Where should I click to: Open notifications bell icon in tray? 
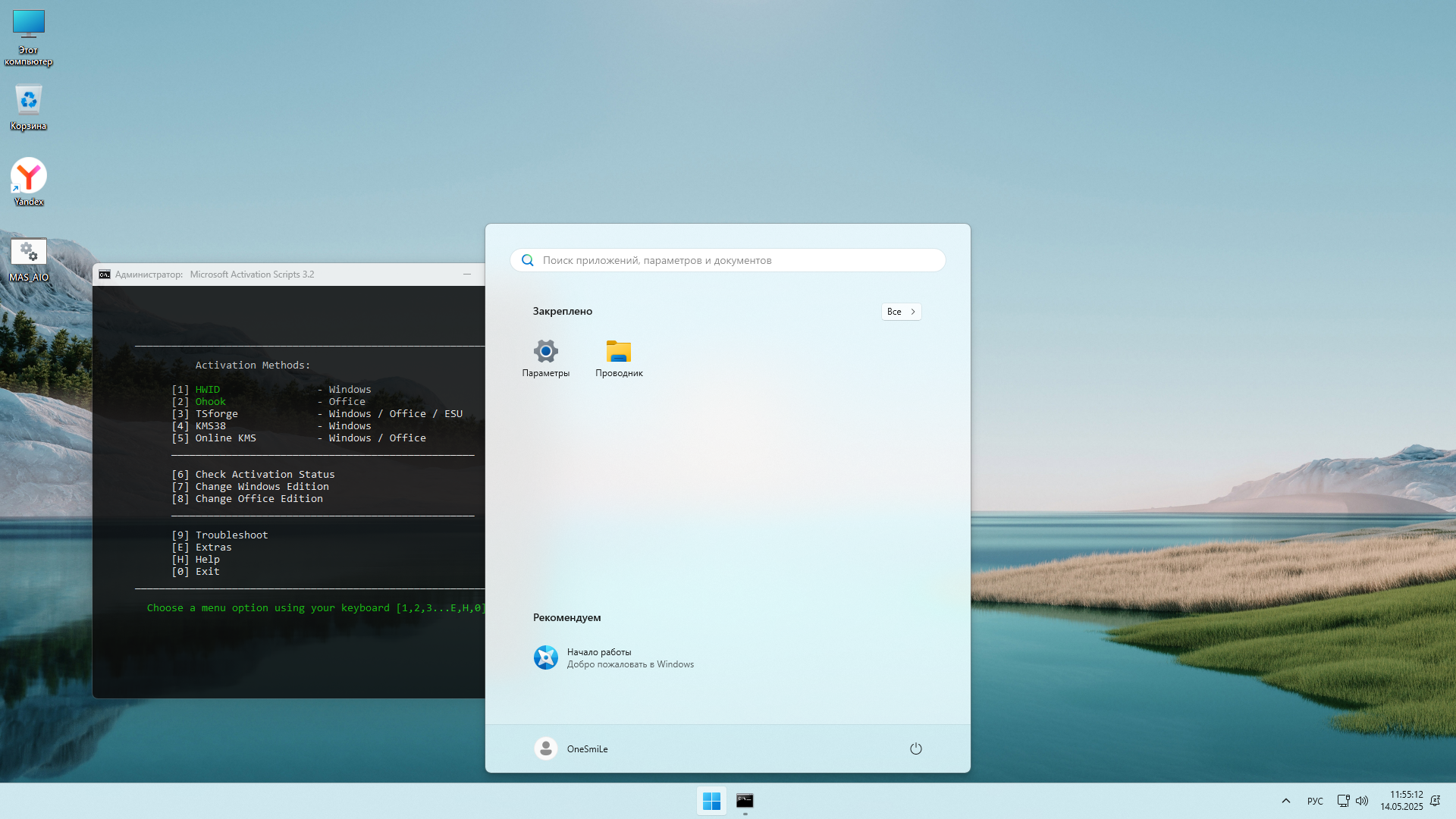click(1435, 801)
